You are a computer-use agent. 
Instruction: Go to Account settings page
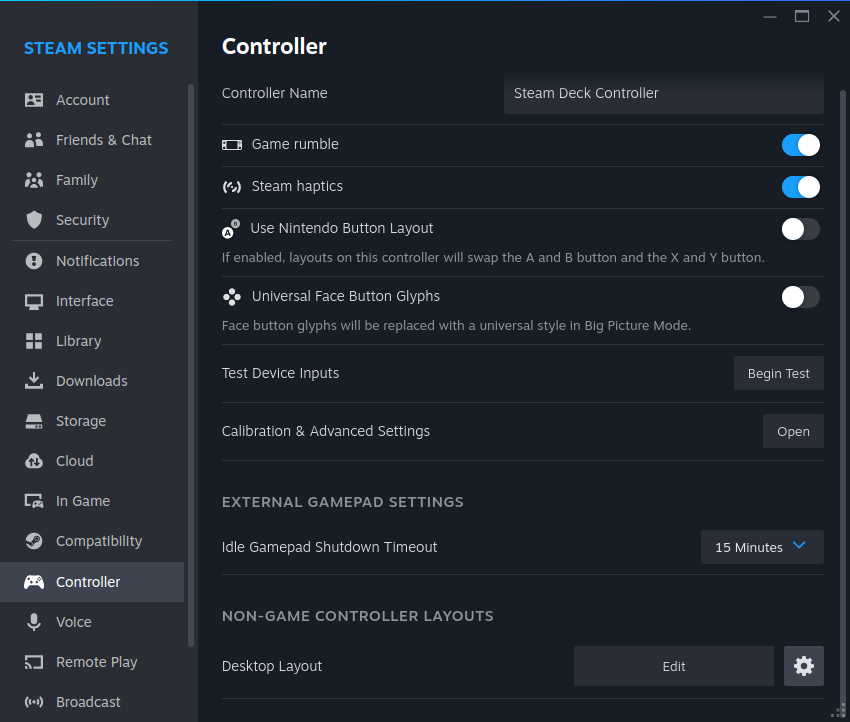pos(92,100)
